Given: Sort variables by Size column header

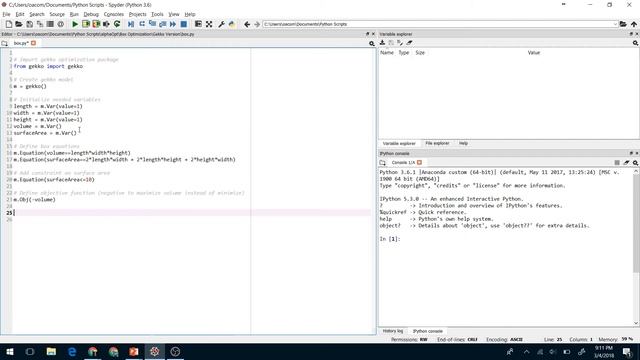Looking at the screenshot, I should click(420, 53).
